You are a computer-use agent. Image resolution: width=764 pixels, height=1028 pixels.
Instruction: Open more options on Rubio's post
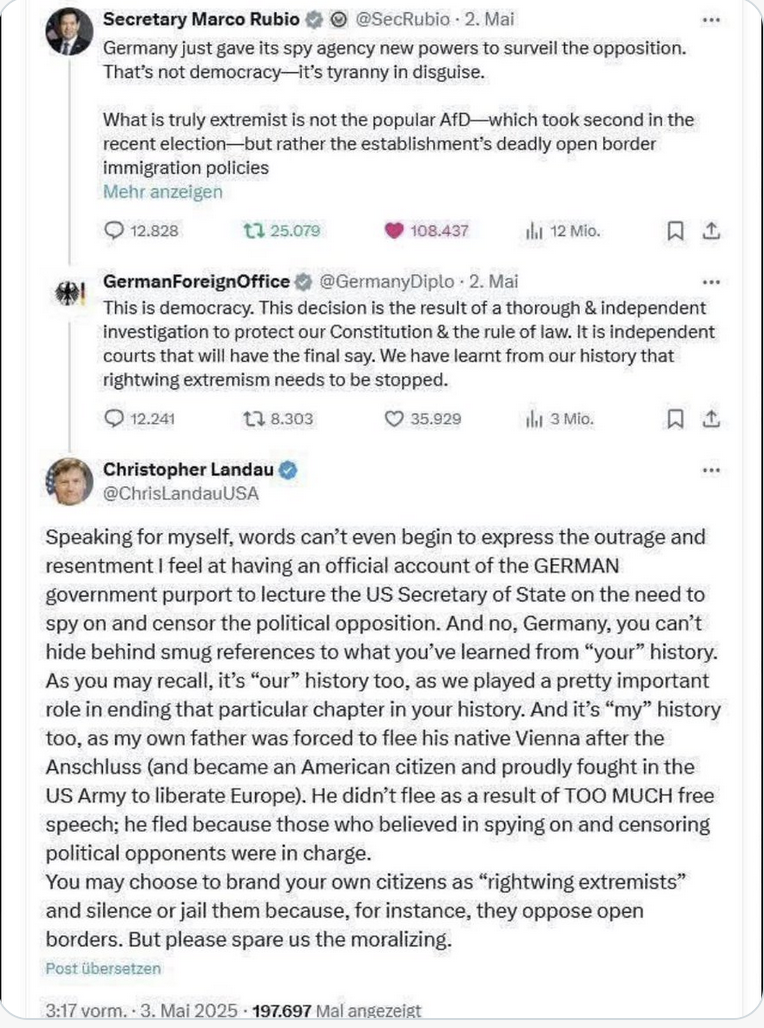711,19
